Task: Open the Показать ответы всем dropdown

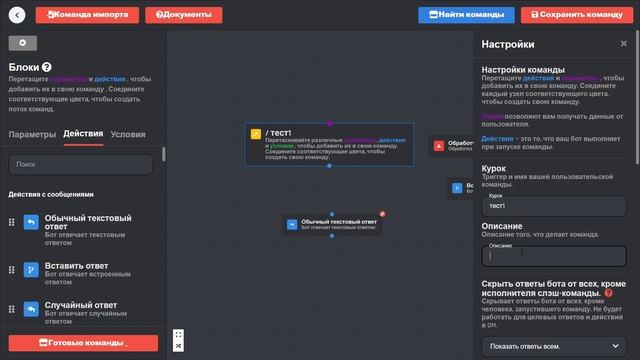Action: 554,346
